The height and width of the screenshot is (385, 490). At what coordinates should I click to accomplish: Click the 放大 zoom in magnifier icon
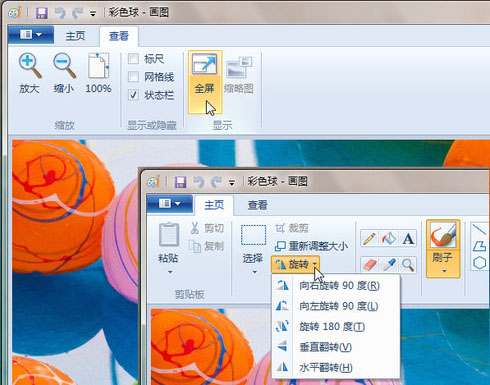29,65
